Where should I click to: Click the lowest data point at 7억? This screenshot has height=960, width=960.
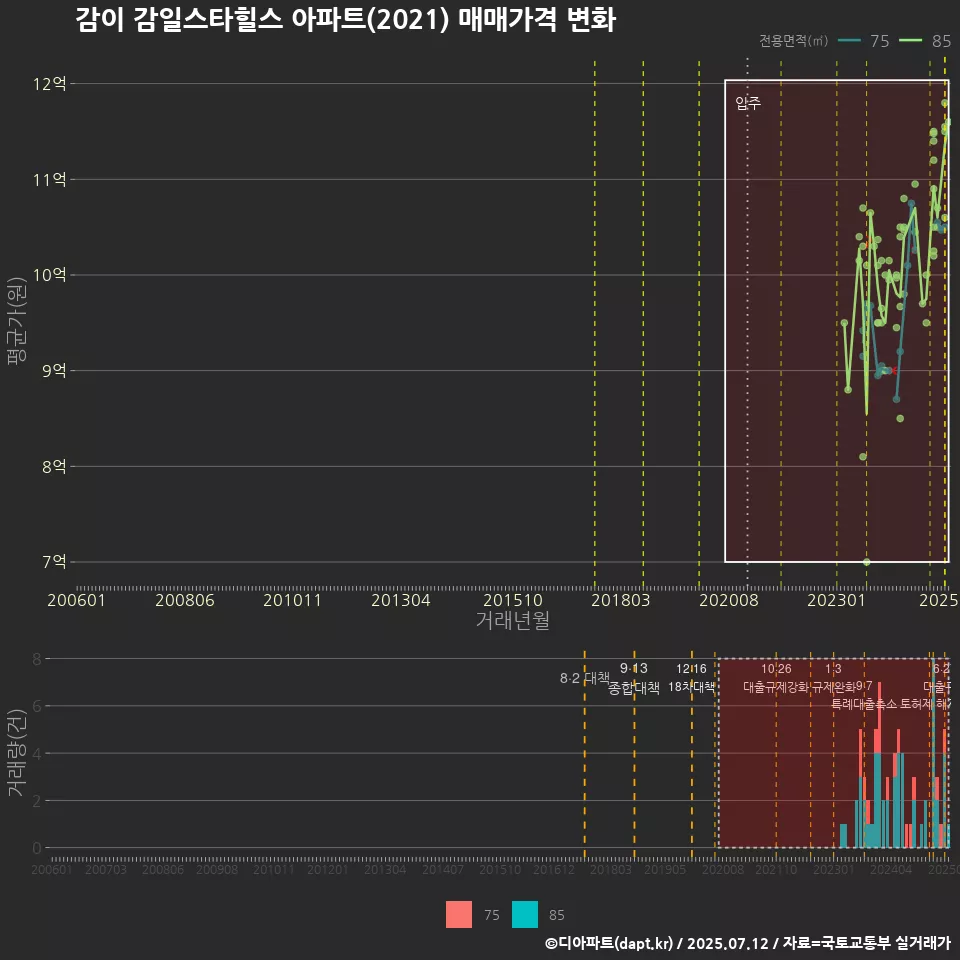[866, 562]
